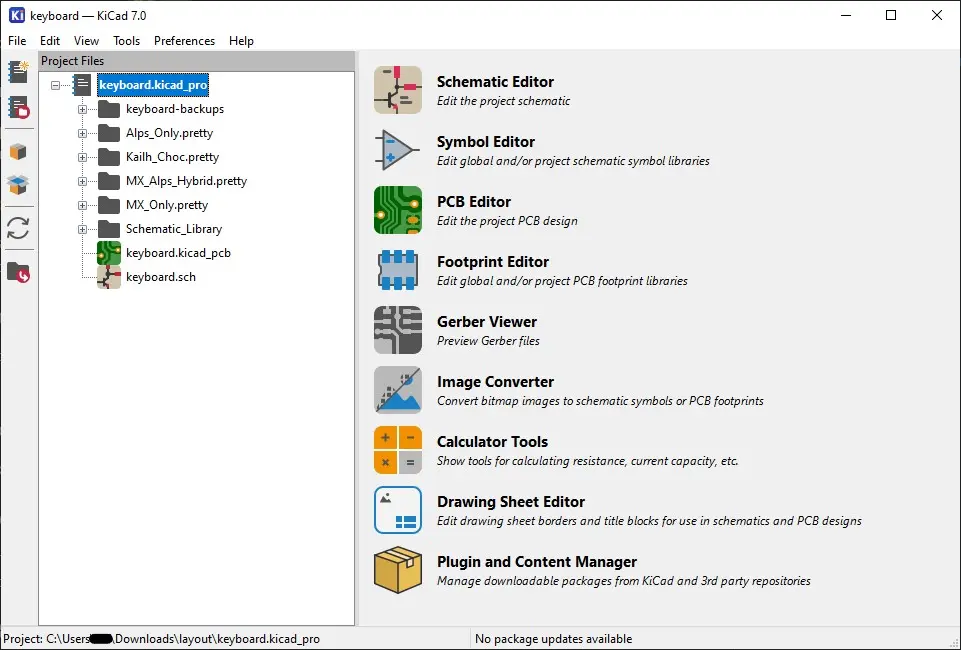The width and height of the screenshot is (961, 650).
Task: Expand the MX_Only.pretty folder
Action: pos(82,205)
